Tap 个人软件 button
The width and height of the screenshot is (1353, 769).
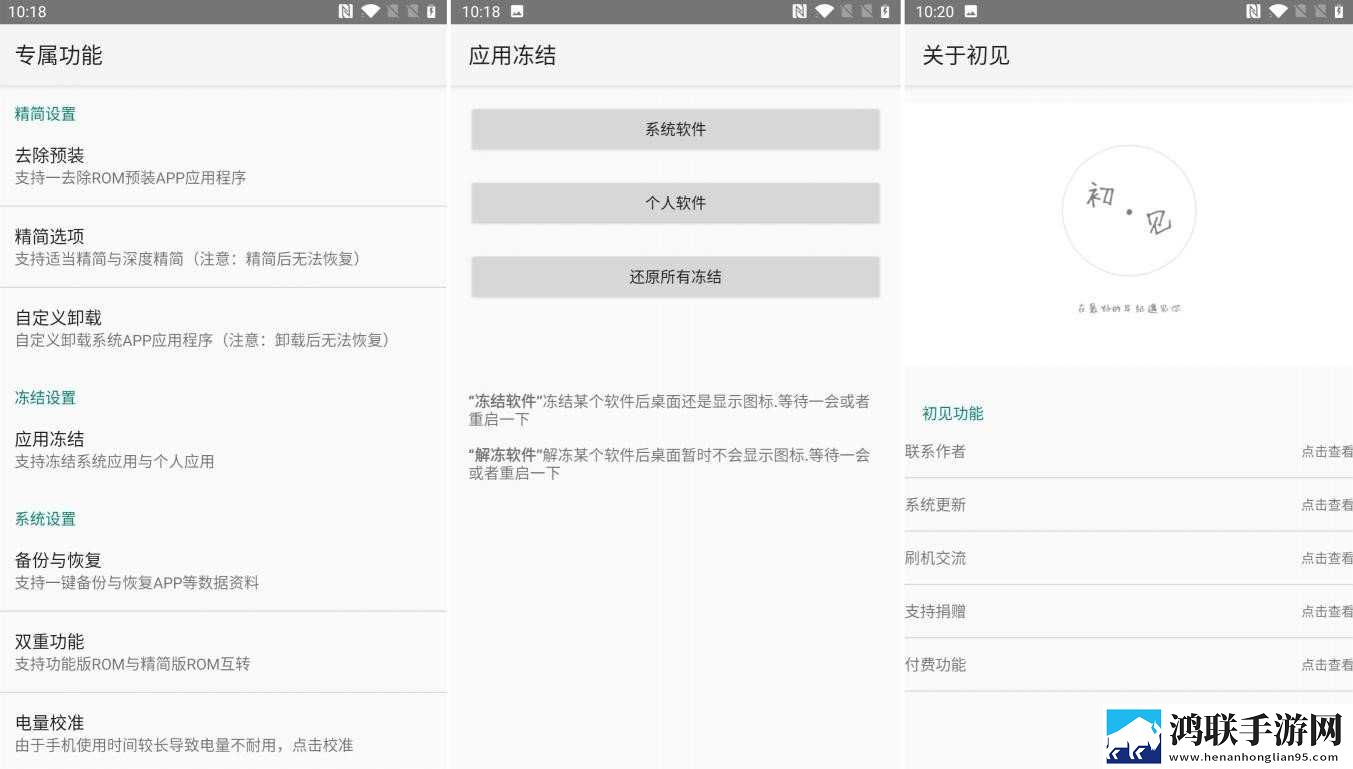click(x=675, y=203)
